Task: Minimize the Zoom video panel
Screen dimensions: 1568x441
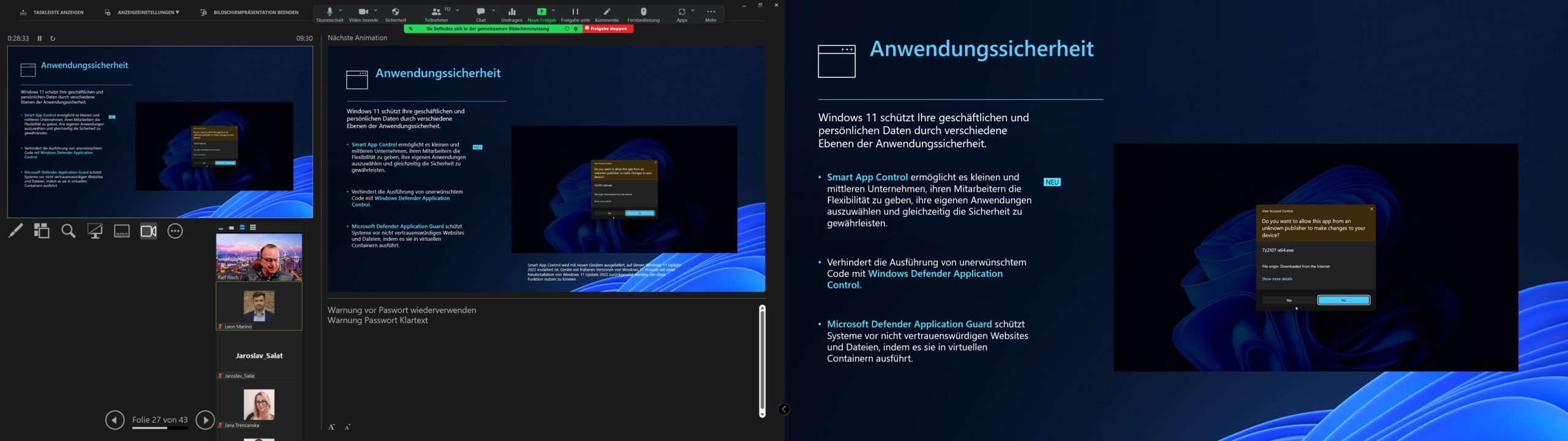Action: [x=221, y=228]
